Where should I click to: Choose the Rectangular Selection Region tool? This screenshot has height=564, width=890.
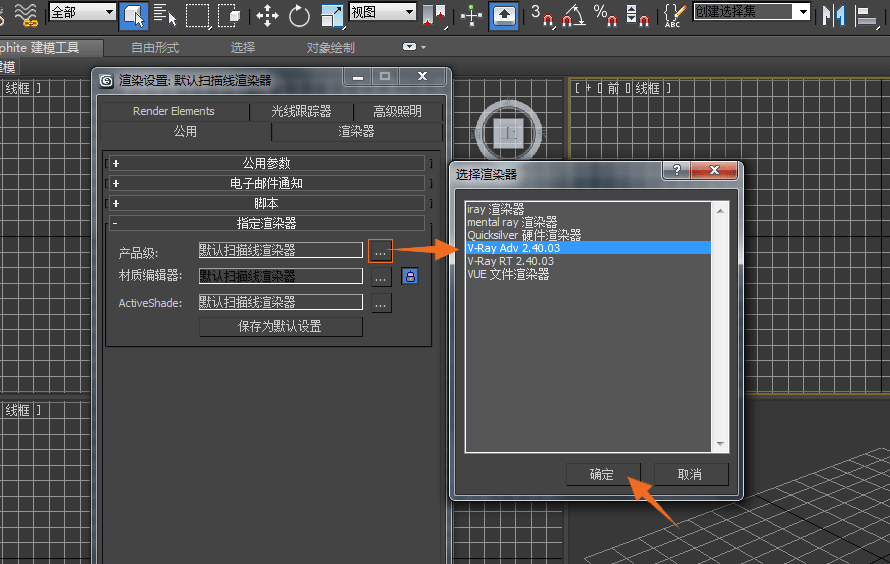(x=198, y=14)
